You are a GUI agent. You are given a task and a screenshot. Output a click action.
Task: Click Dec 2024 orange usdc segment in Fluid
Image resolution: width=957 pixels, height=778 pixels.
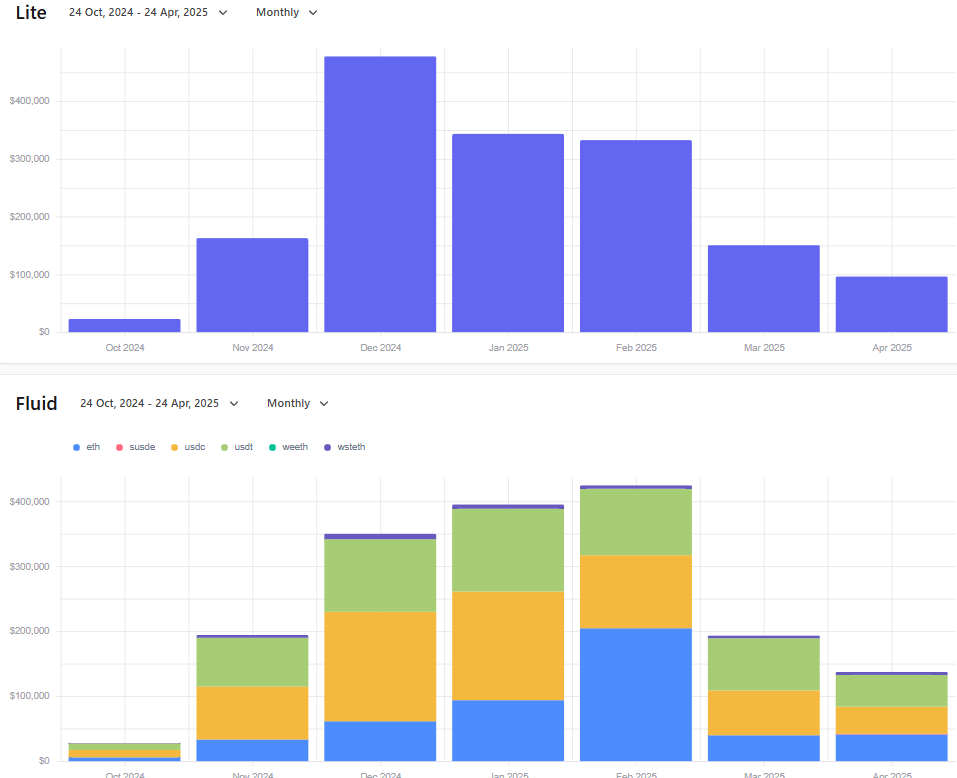click(380, 666)
